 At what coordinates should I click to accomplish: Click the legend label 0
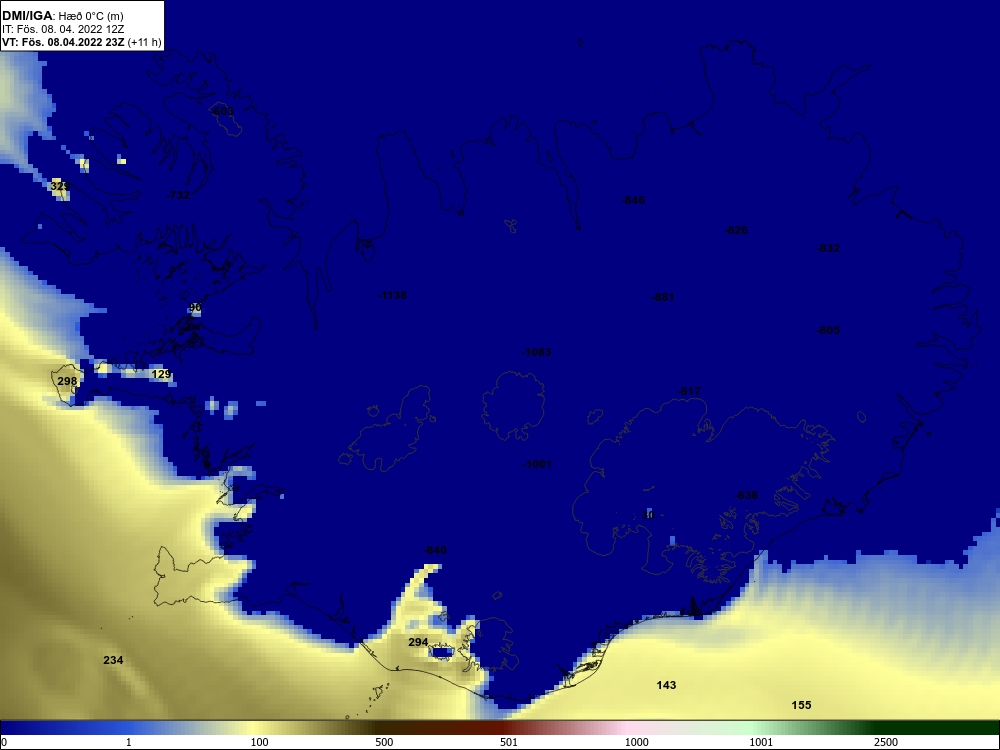pyautogui.click(x=4, y=742)
